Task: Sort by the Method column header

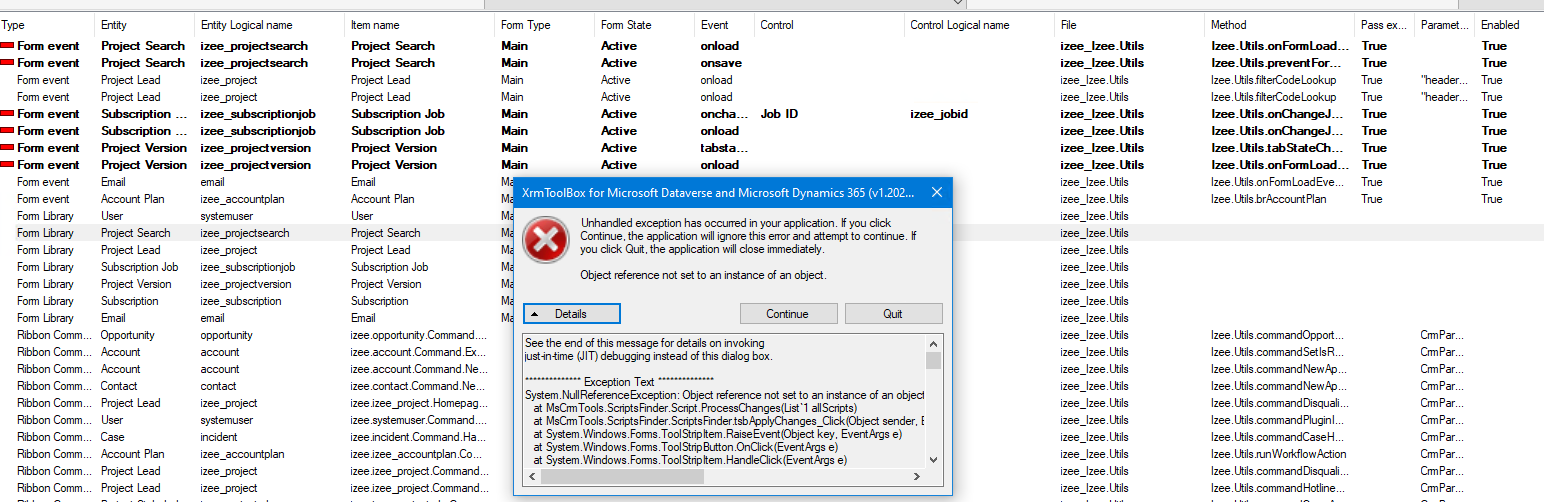Action: (1229, 25)
